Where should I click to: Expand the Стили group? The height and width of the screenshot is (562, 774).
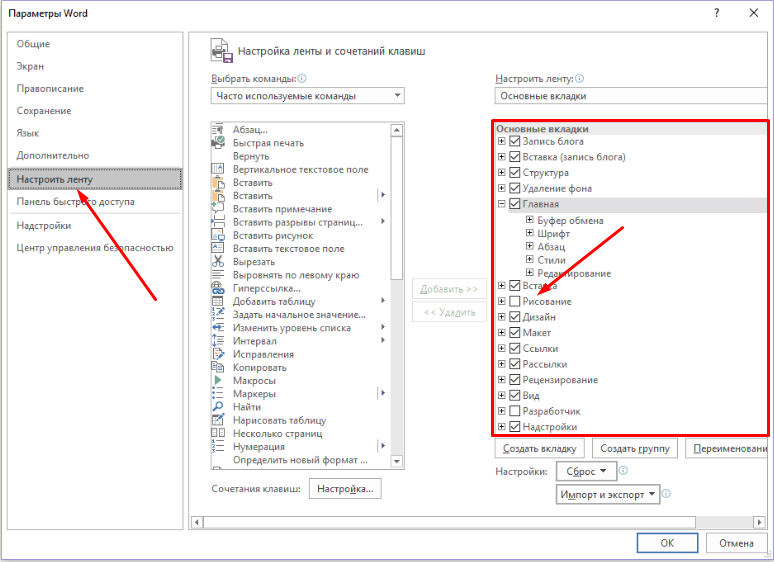tap(530, 259)
